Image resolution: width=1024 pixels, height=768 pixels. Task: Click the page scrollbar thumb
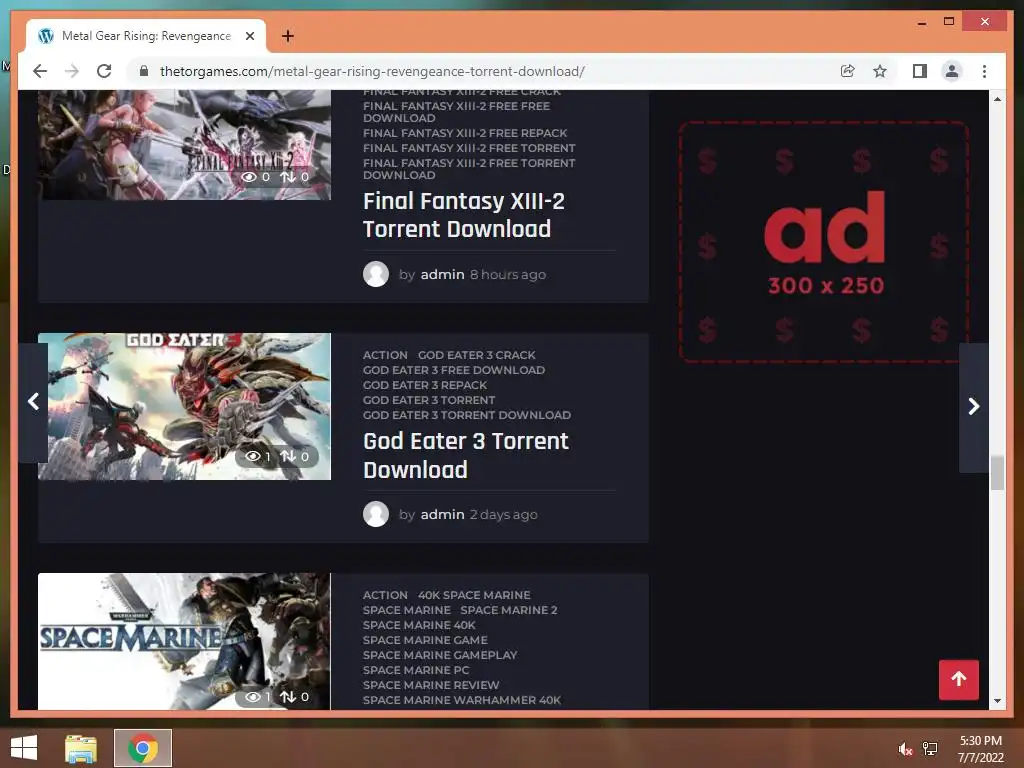(997, 473)
